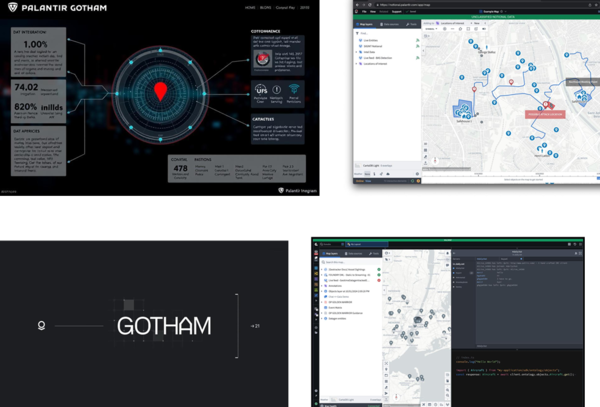The width and height of the screenshot is (600, 407).
Task: Reload the page in browser map window
Action: (370, 5)
